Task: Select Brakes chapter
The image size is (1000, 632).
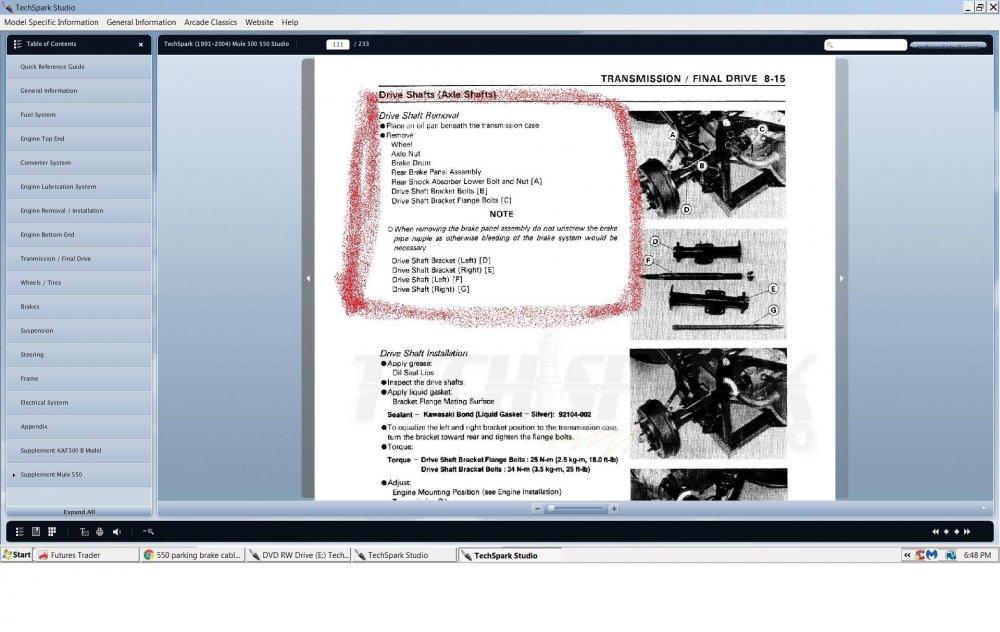Action: 79,307
